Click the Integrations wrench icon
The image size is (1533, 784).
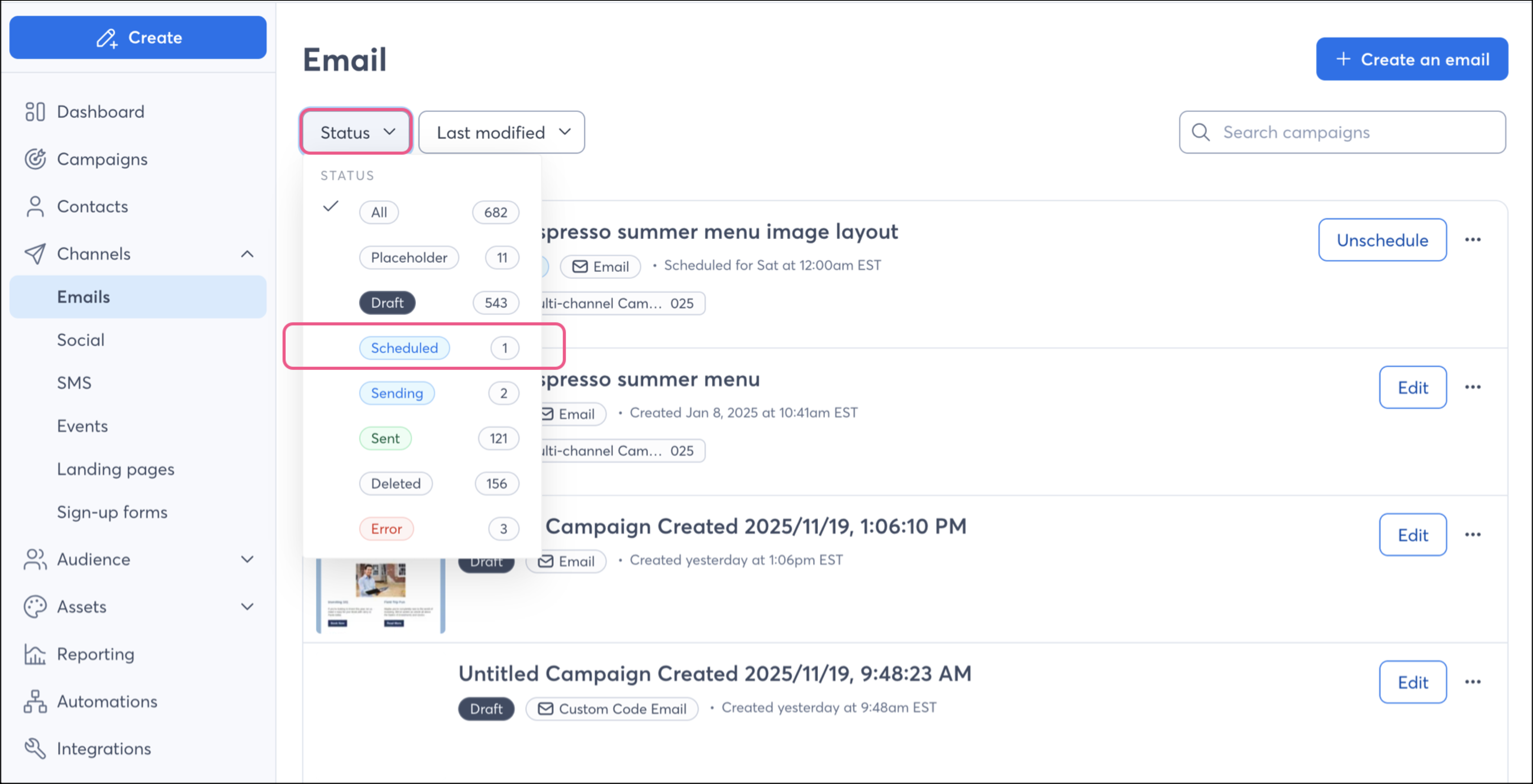coord(36,748)
